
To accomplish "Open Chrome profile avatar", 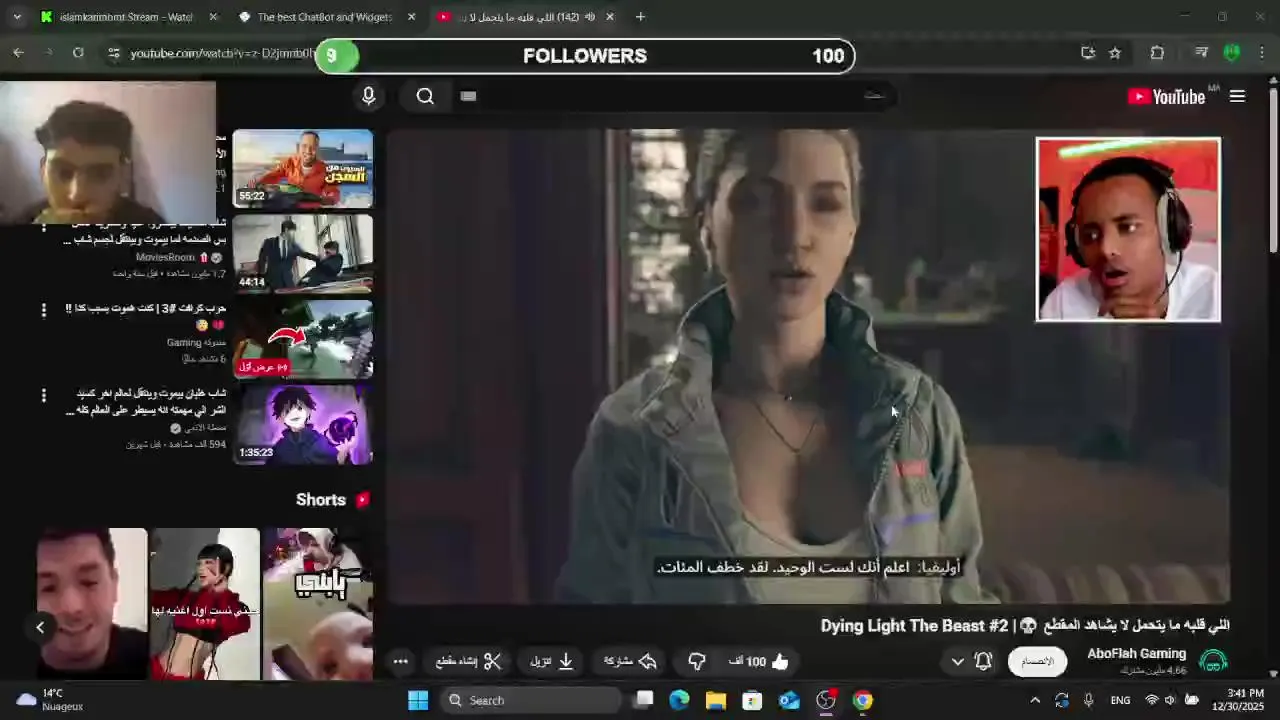I will 1232,53.
